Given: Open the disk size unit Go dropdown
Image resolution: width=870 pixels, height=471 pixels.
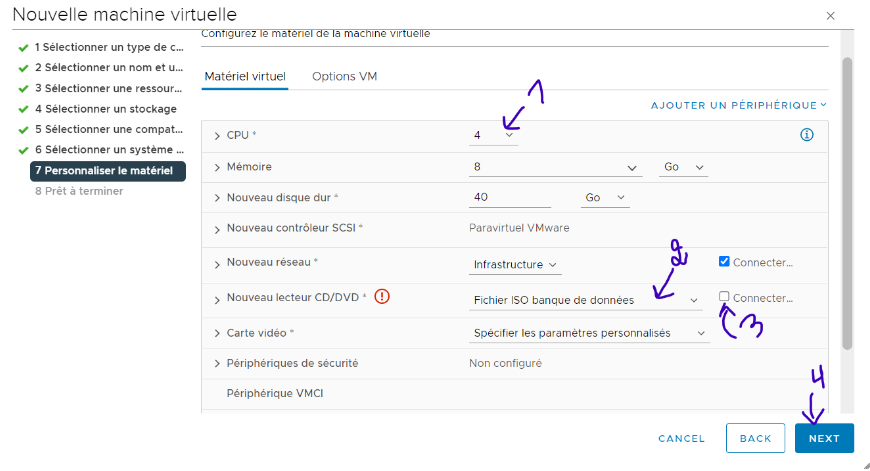Looking at the screenshot, I should (605, 197).
